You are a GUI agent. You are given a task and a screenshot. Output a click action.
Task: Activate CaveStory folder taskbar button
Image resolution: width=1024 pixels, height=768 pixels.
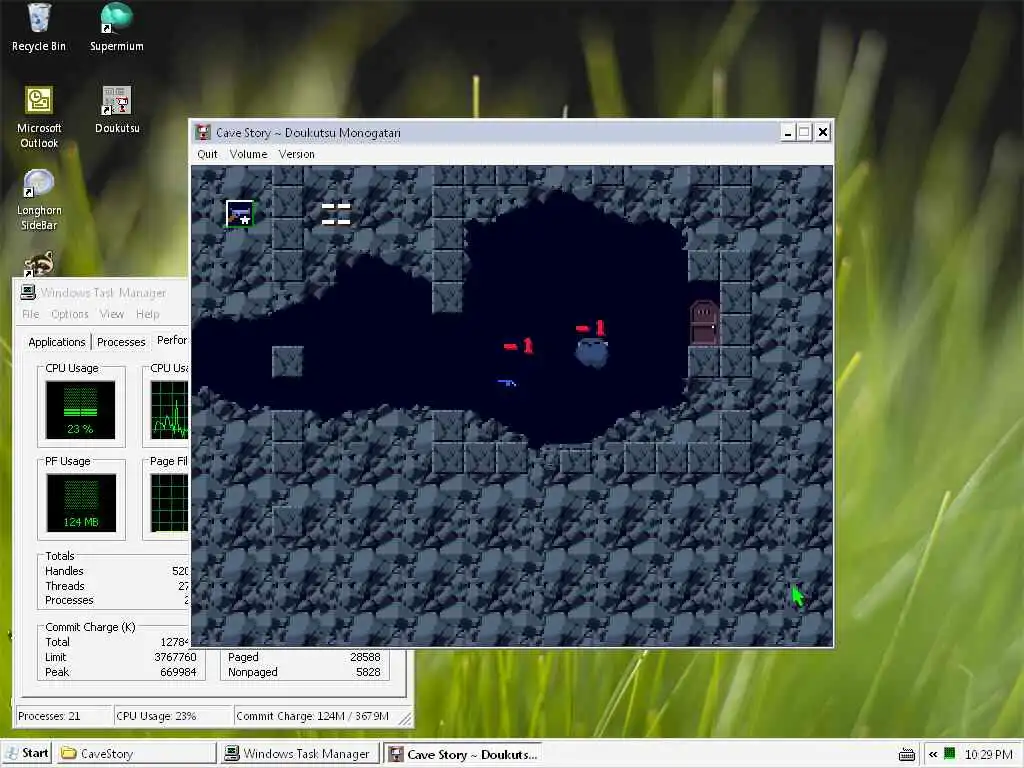tap(135, 754)
